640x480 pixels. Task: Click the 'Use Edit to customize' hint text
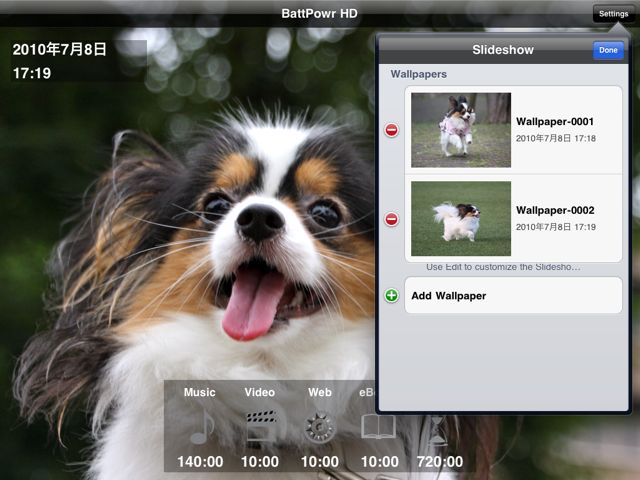[x=503, y=267]
